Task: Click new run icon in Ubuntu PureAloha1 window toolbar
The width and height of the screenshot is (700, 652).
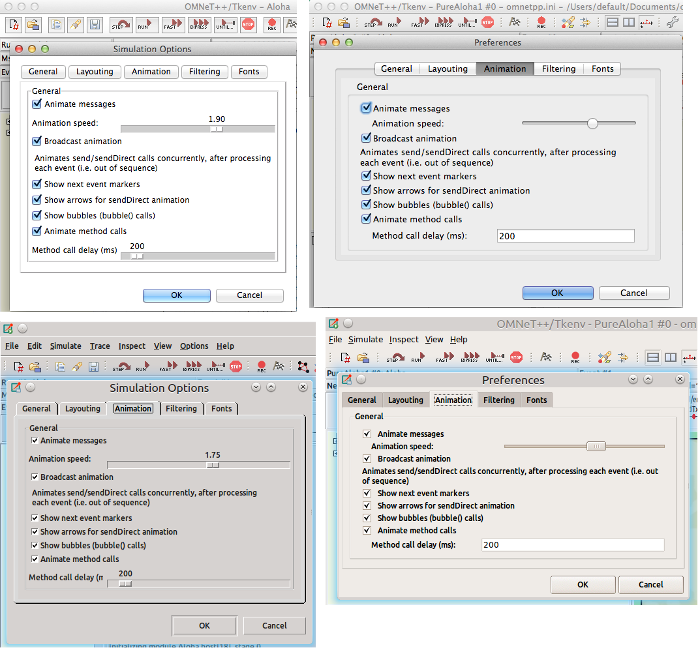Action: 345,357
